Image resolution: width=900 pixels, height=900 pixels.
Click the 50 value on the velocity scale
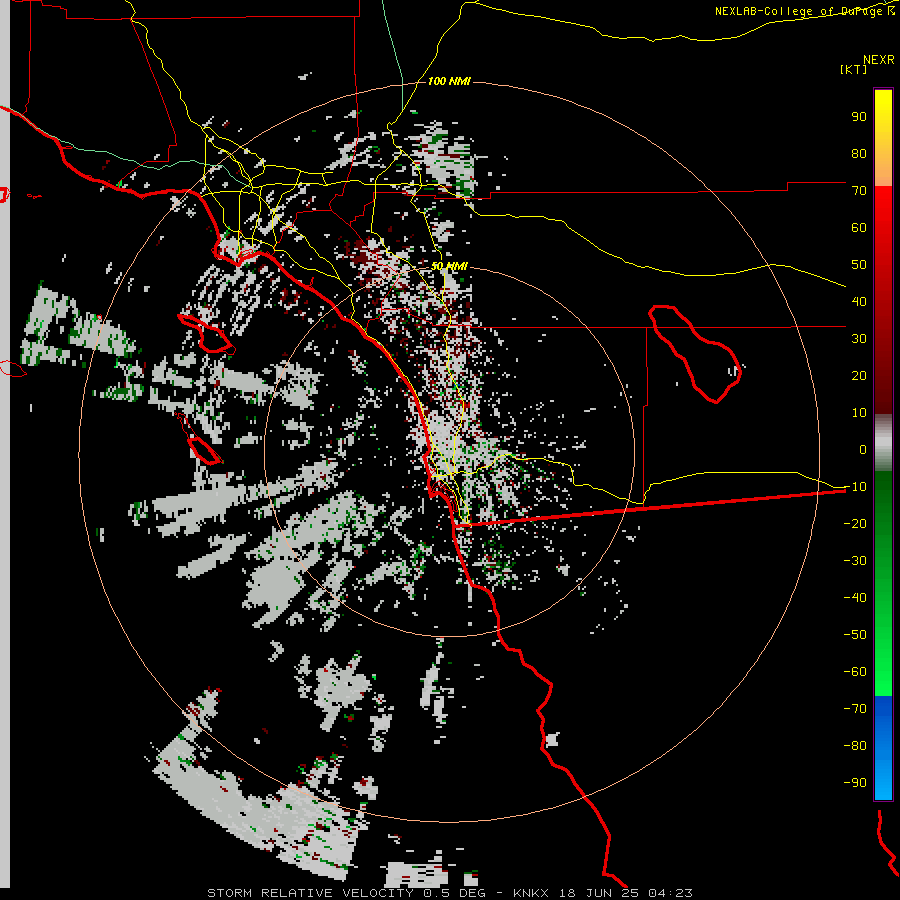[859, 265]
